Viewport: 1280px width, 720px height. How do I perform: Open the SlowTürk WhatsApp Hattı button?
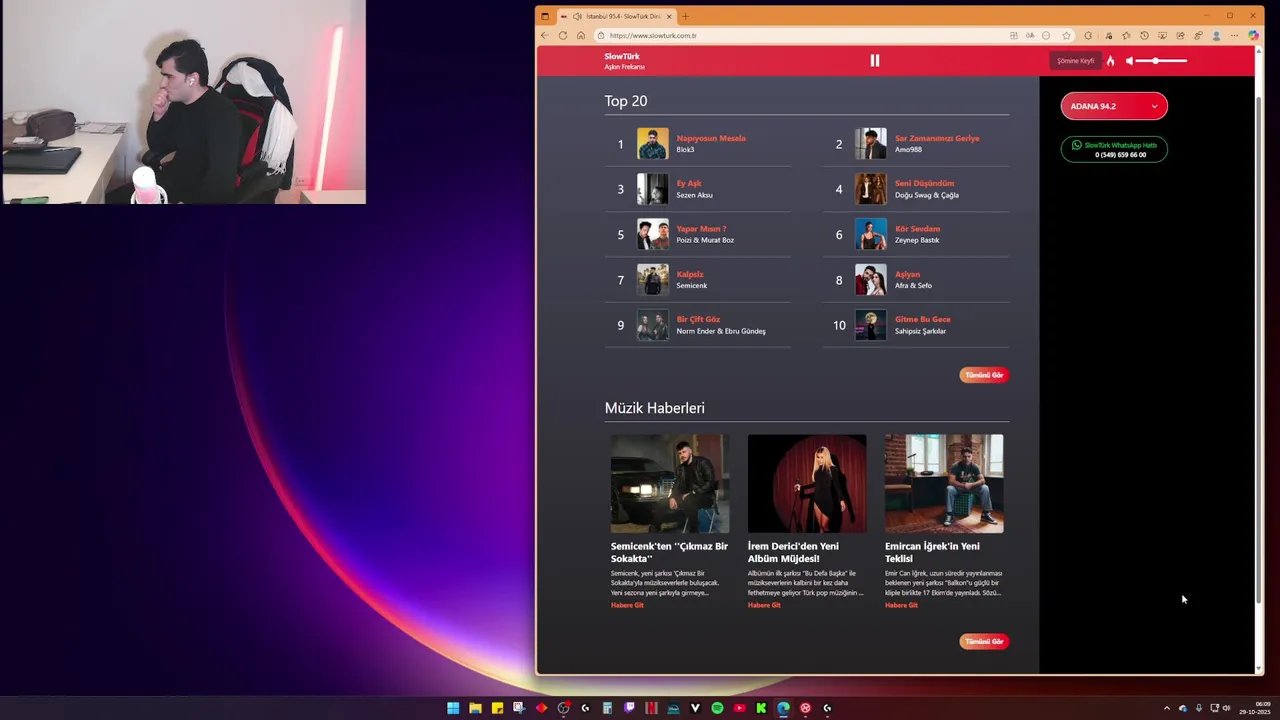1114,149
